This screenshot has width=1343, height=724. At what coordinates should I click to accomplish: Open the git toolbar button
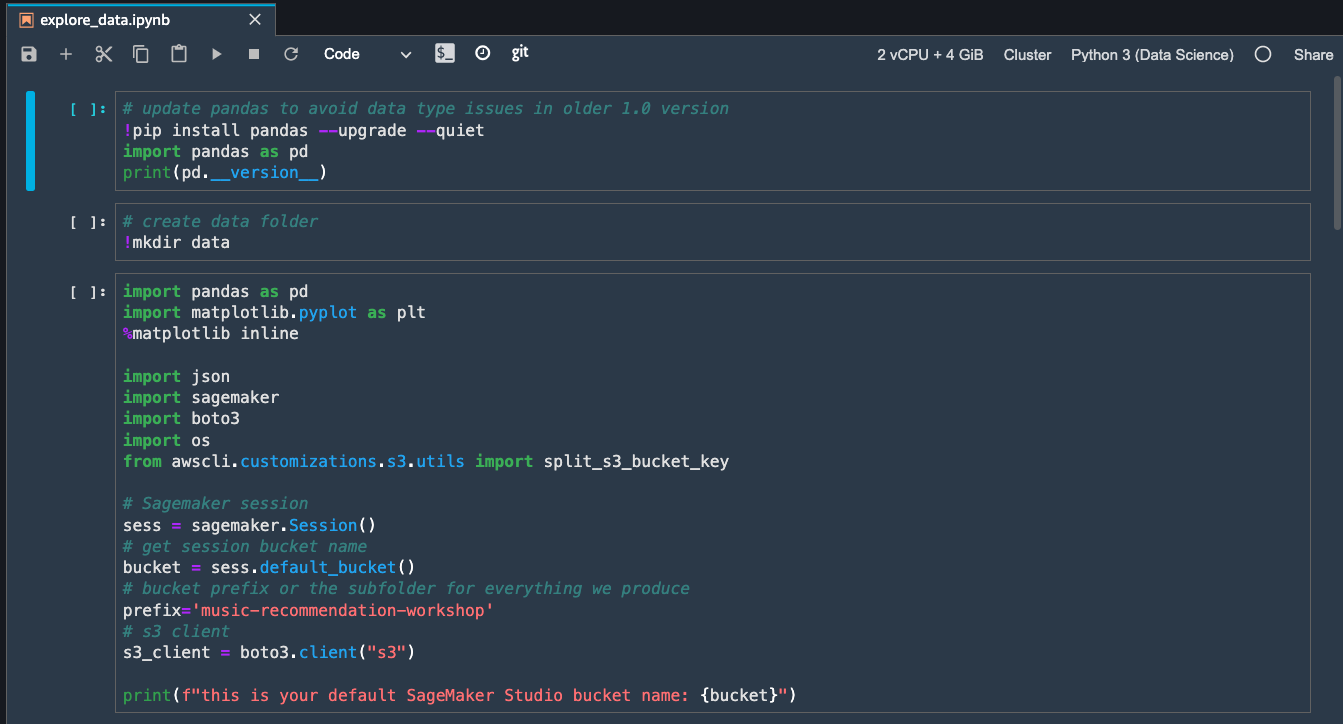pyautogui.click(x=520, y=53)
